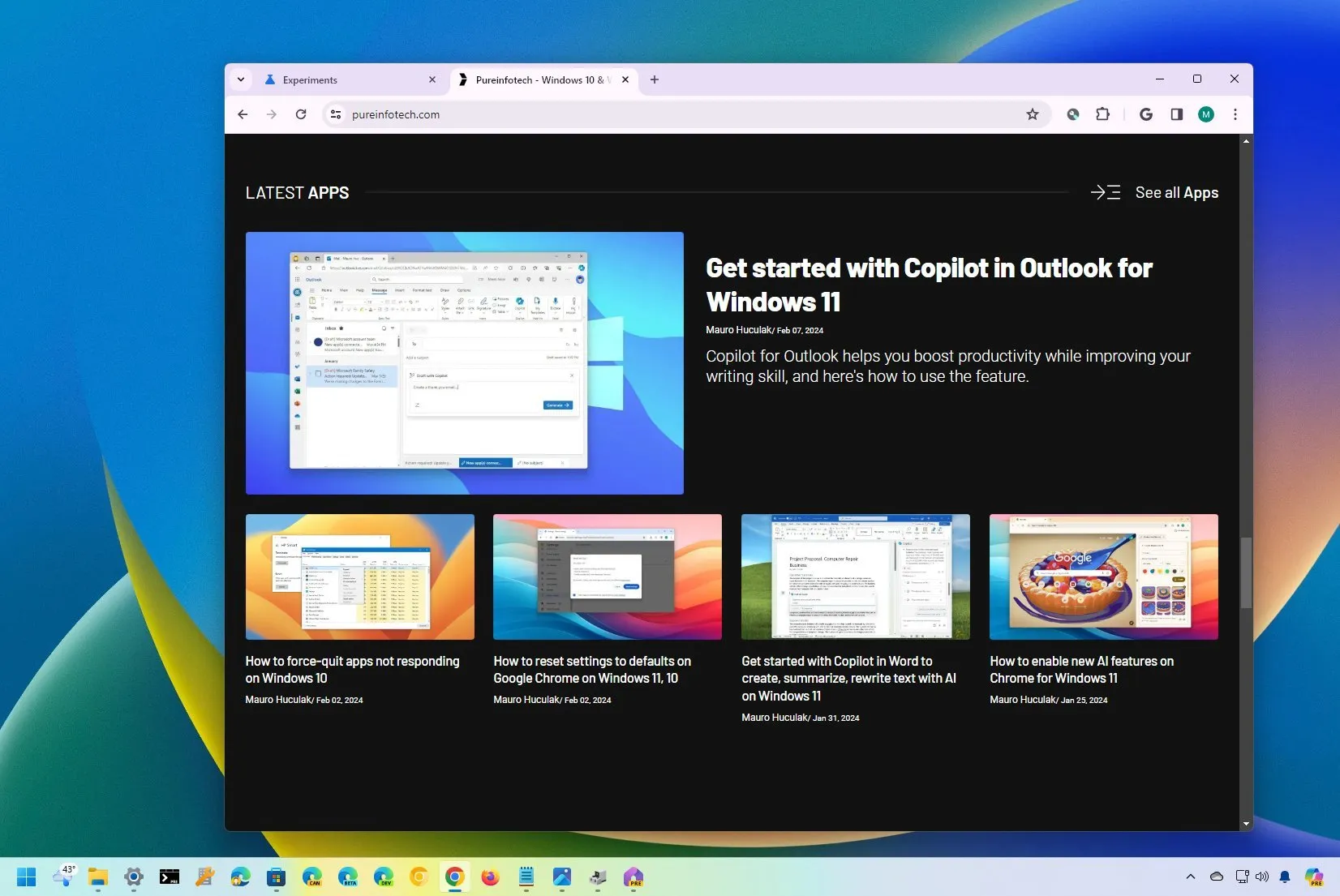
Task: Click the scrollbar up arrow
Action: [1246, 141]
